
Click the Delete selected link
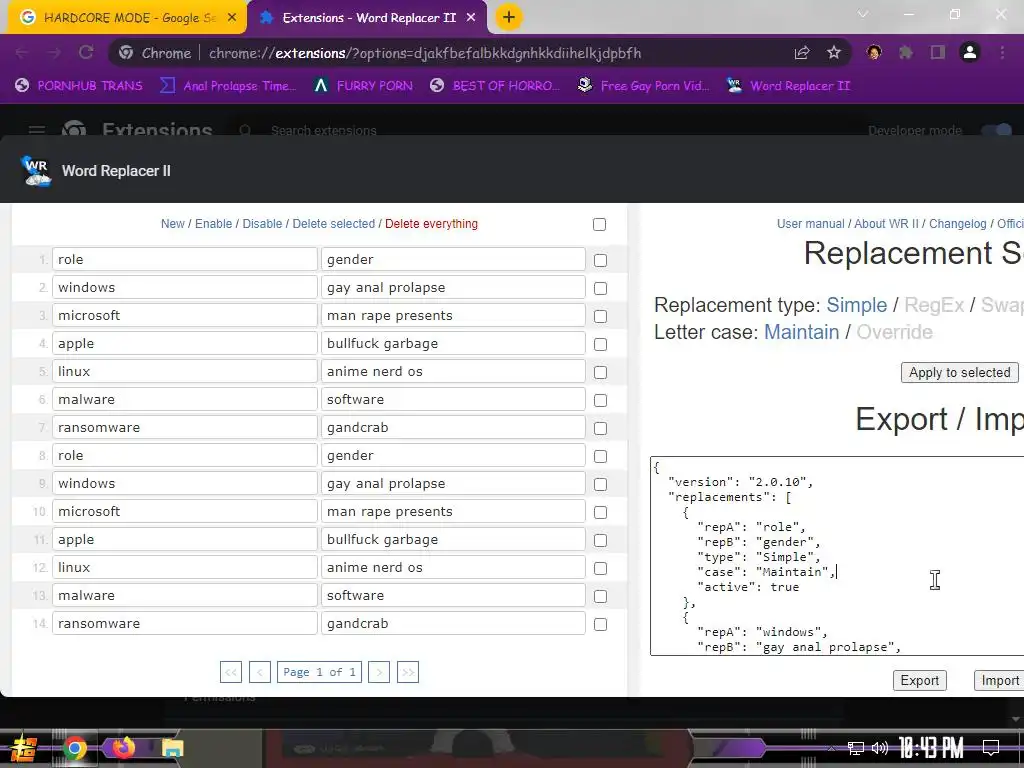(x=334, y=223)
